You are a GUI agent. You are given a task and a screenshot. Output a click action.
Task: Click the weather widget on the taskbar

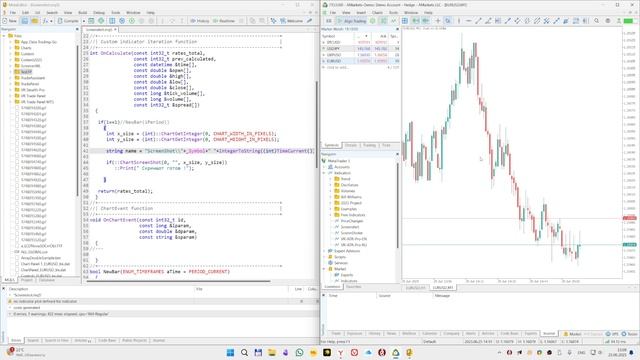25,352
